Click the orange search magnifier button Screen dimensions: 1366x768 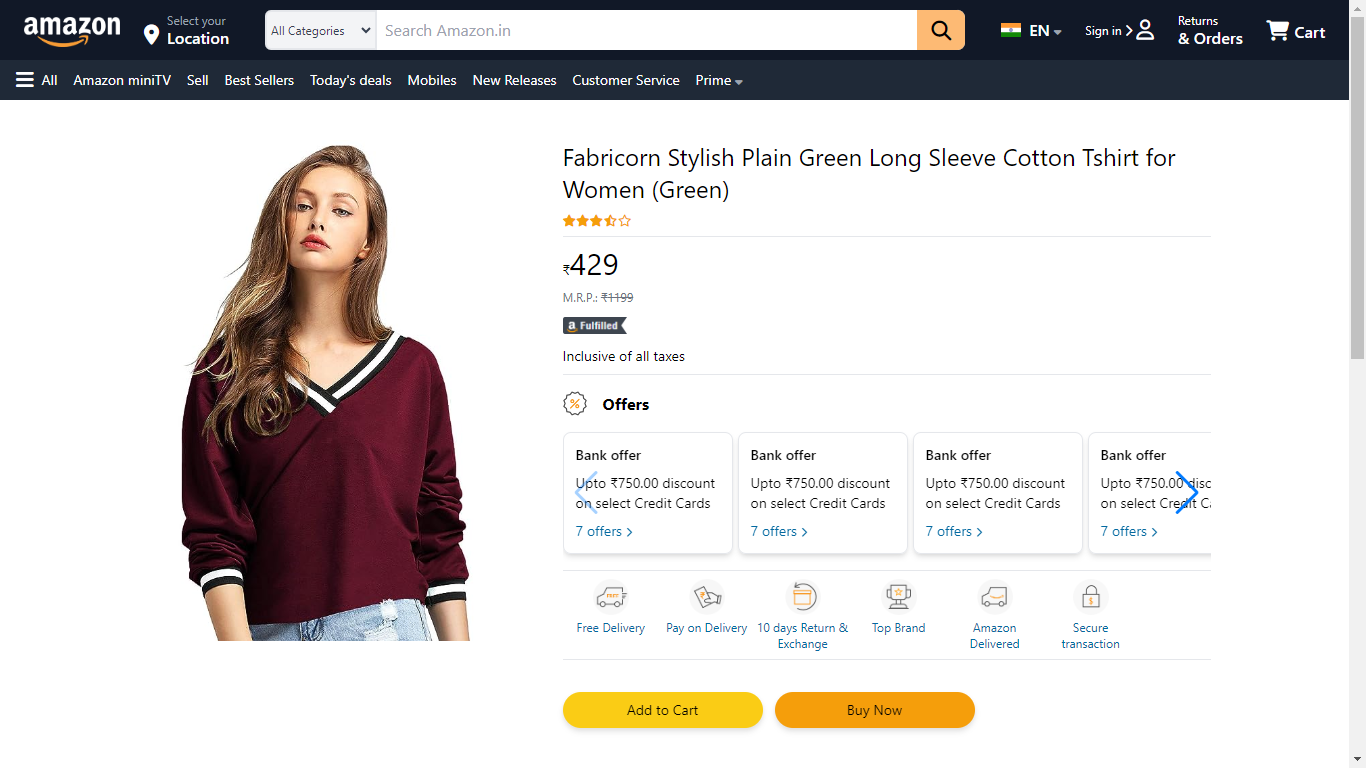941,30
